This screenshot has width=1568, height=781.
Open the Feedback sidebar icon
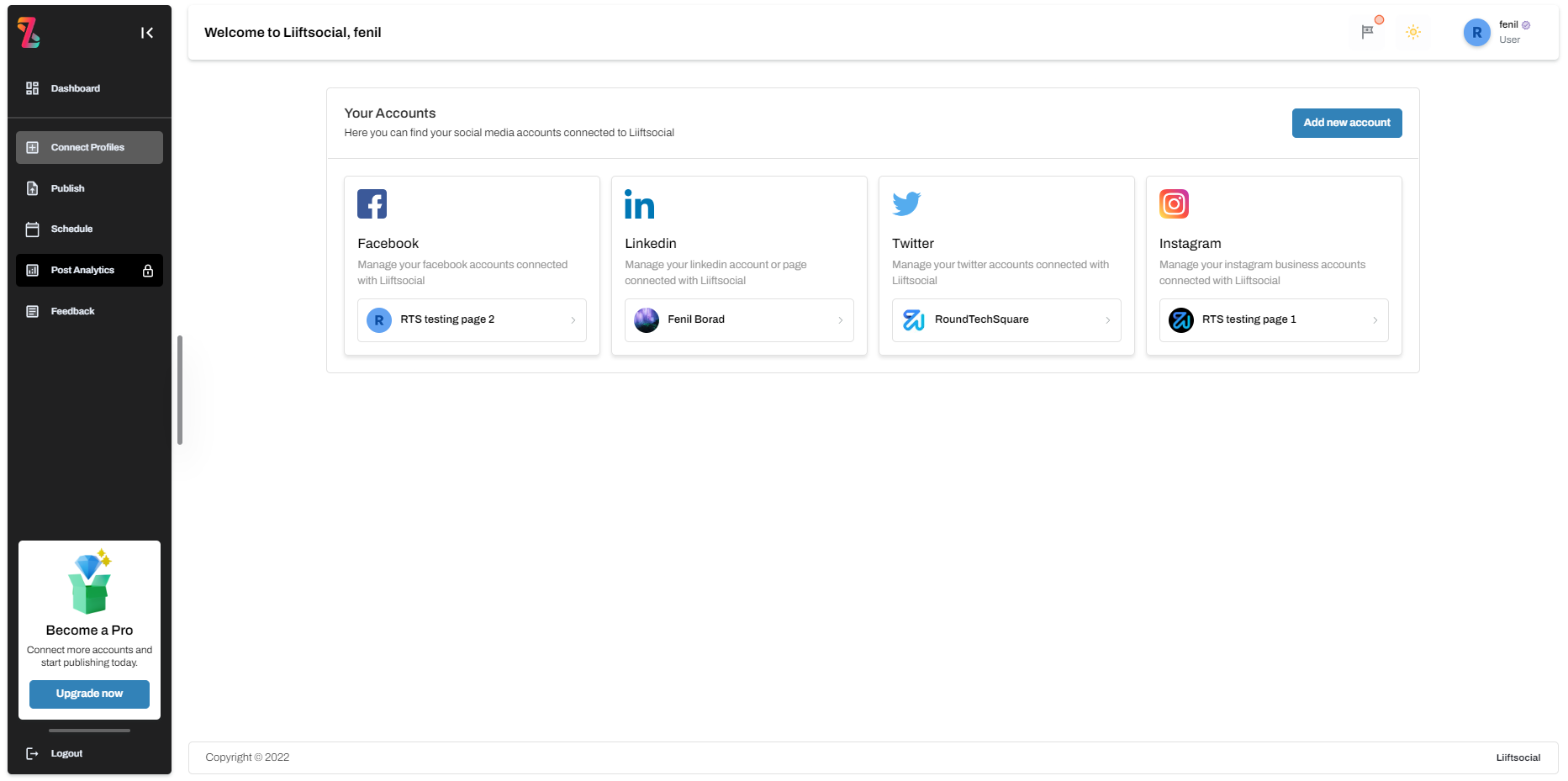(x=32, y=311)
